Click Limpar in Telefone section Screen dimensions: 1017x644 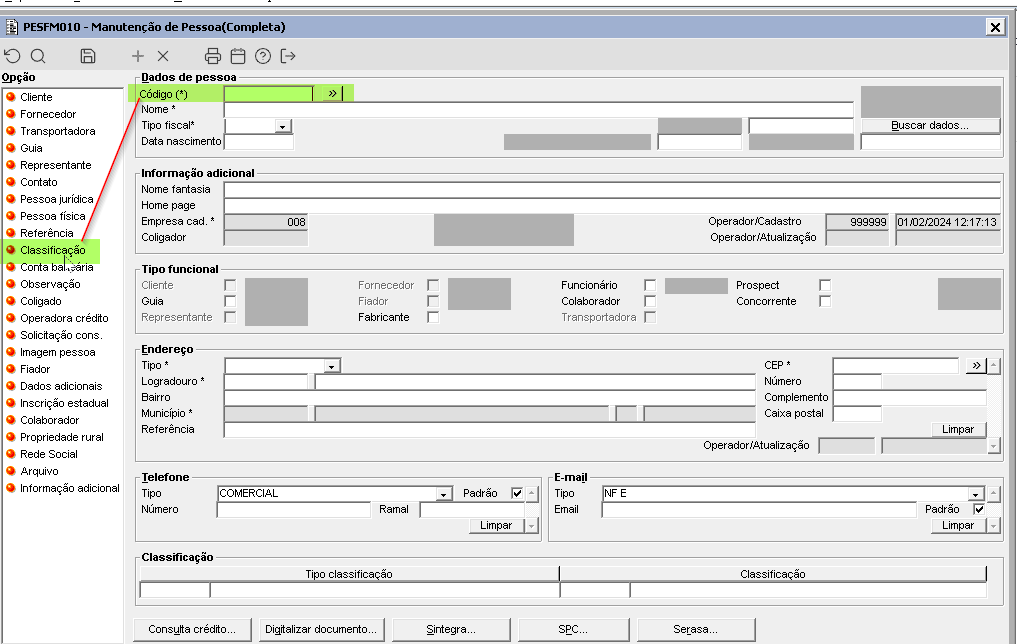[x=496, y=525]
